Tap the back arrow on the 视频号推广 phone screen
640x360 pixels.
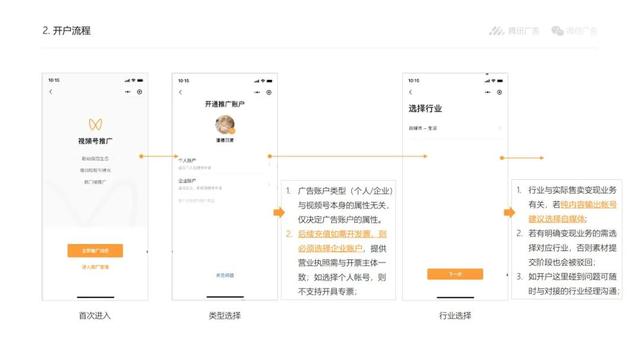tap(51, 92)
